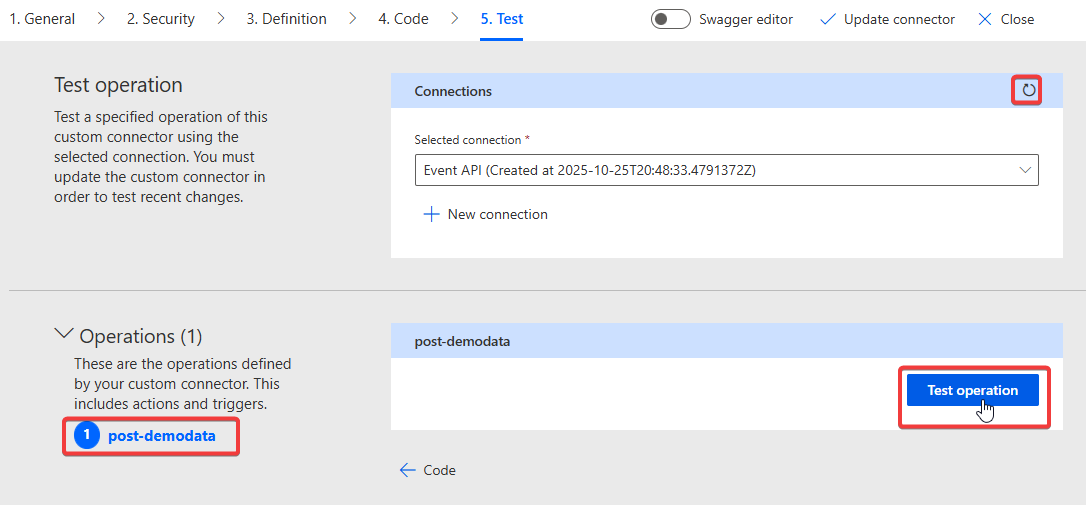Click the plus icon for New connection
Screen dimensions: 1086x505
(x=432, y=214)
